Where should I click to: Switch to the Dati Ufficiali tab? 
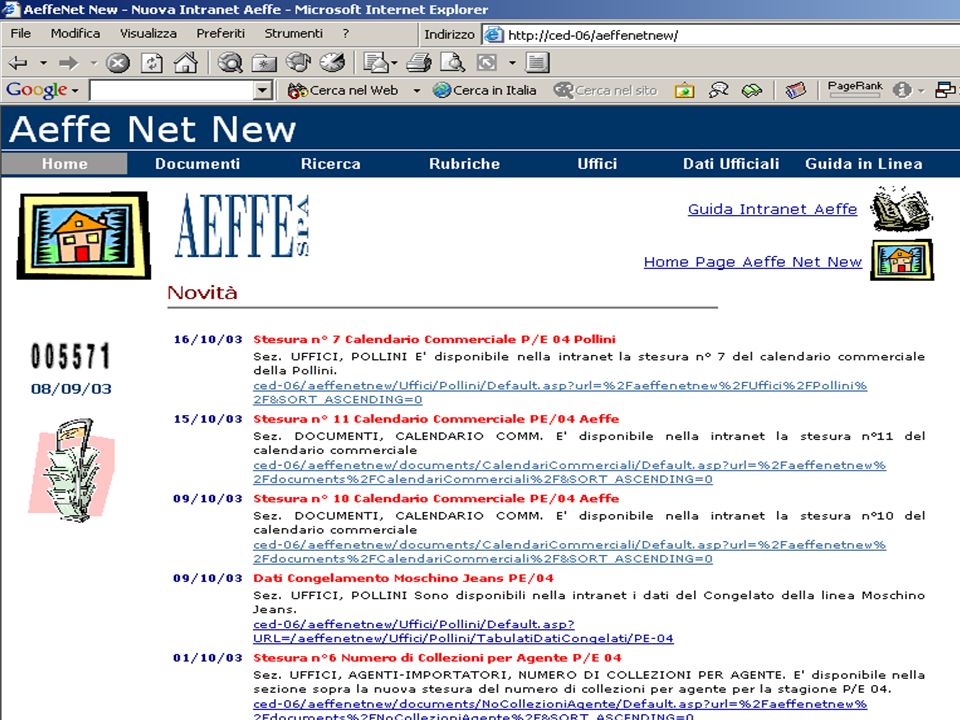click(x=731, y=163)
